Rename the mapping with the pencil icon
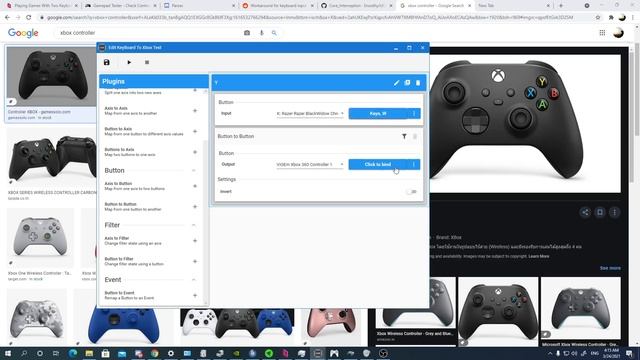 tap(396, 83)
